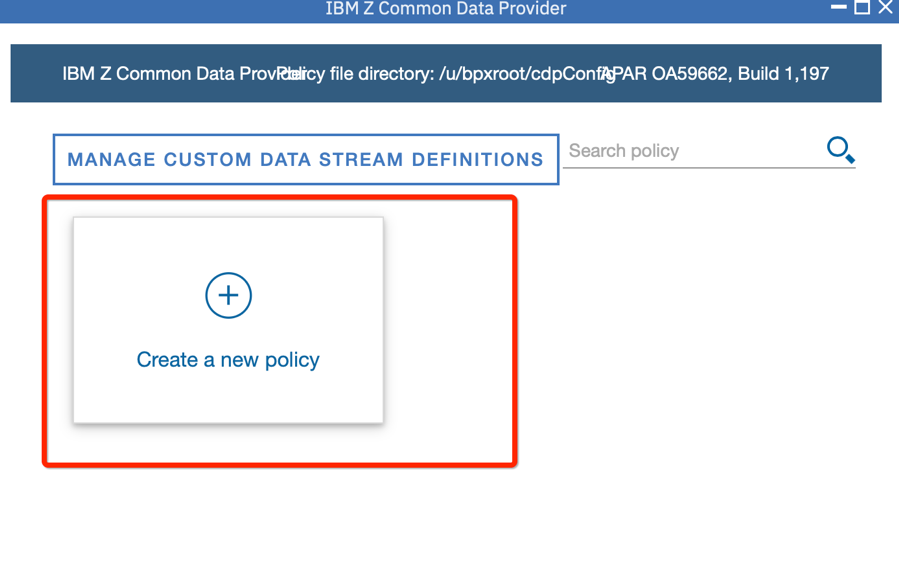The height and width of the screenshot is (564, 899).
Task: Click the word 'MANAGE' on the outlined button
Action: tap(111, 159)
